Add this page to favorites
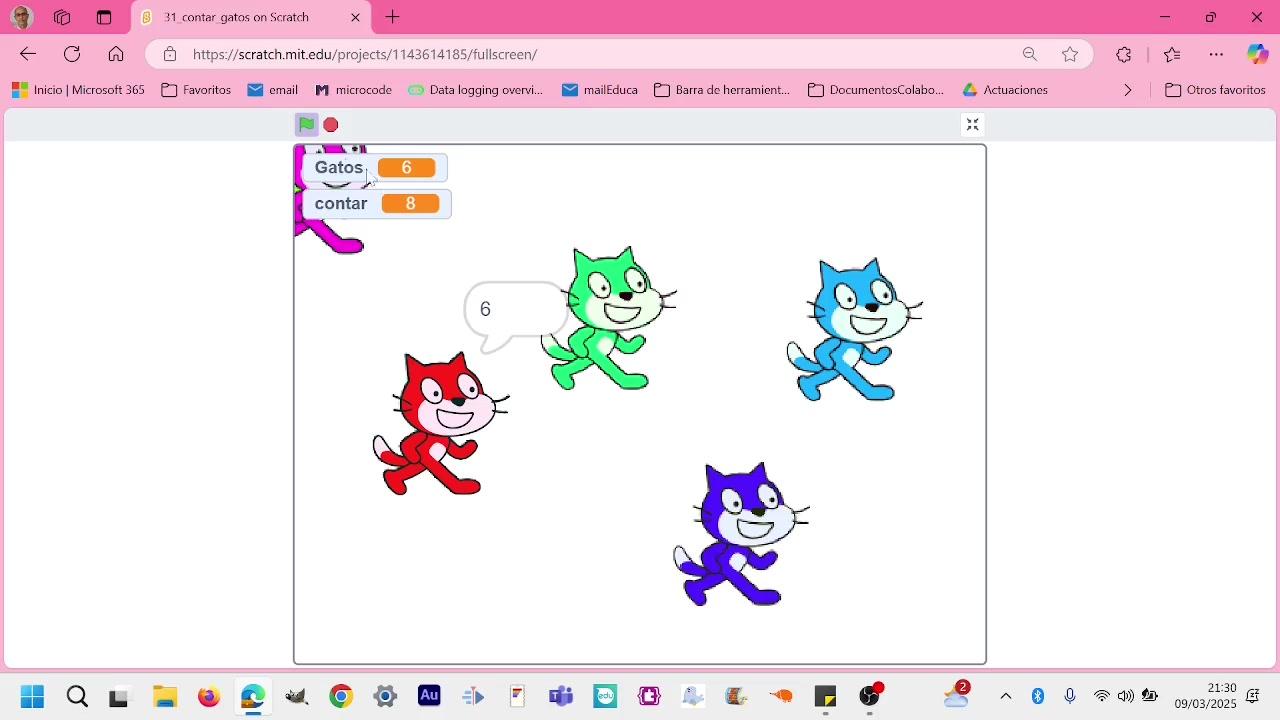The image size is (1280, 720). pos(1070,55)
